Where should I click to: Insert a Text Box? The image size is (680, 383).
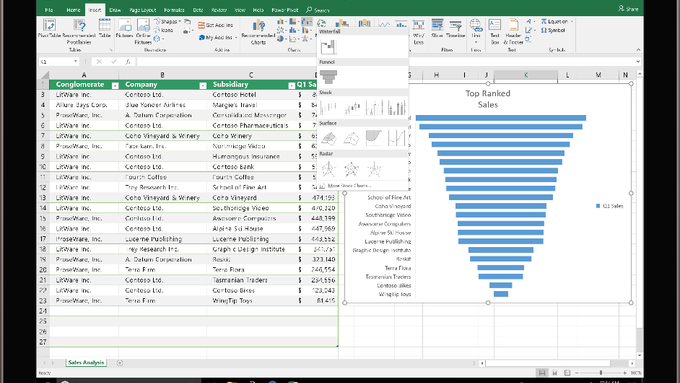pos(495,32)
